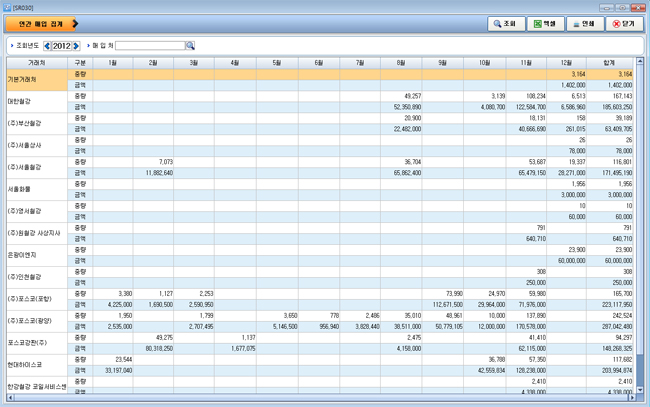Close the screen with the red 닫기 button
The width and height of the screenshot is (650, 407).
click(624, 24)
